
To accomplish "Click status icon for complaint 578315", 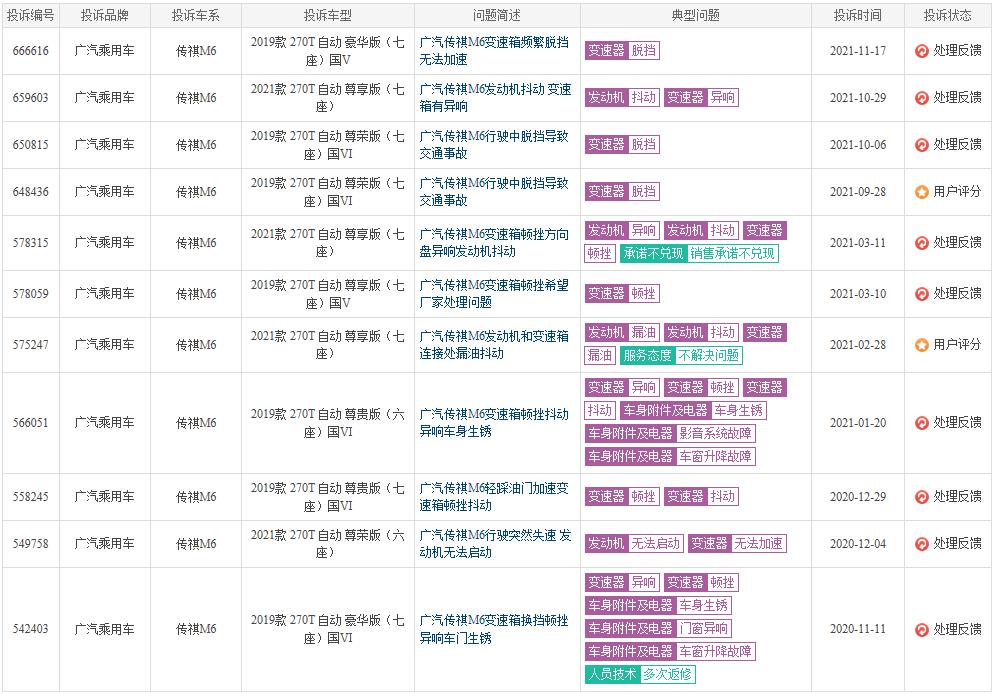I will (921, 243).
